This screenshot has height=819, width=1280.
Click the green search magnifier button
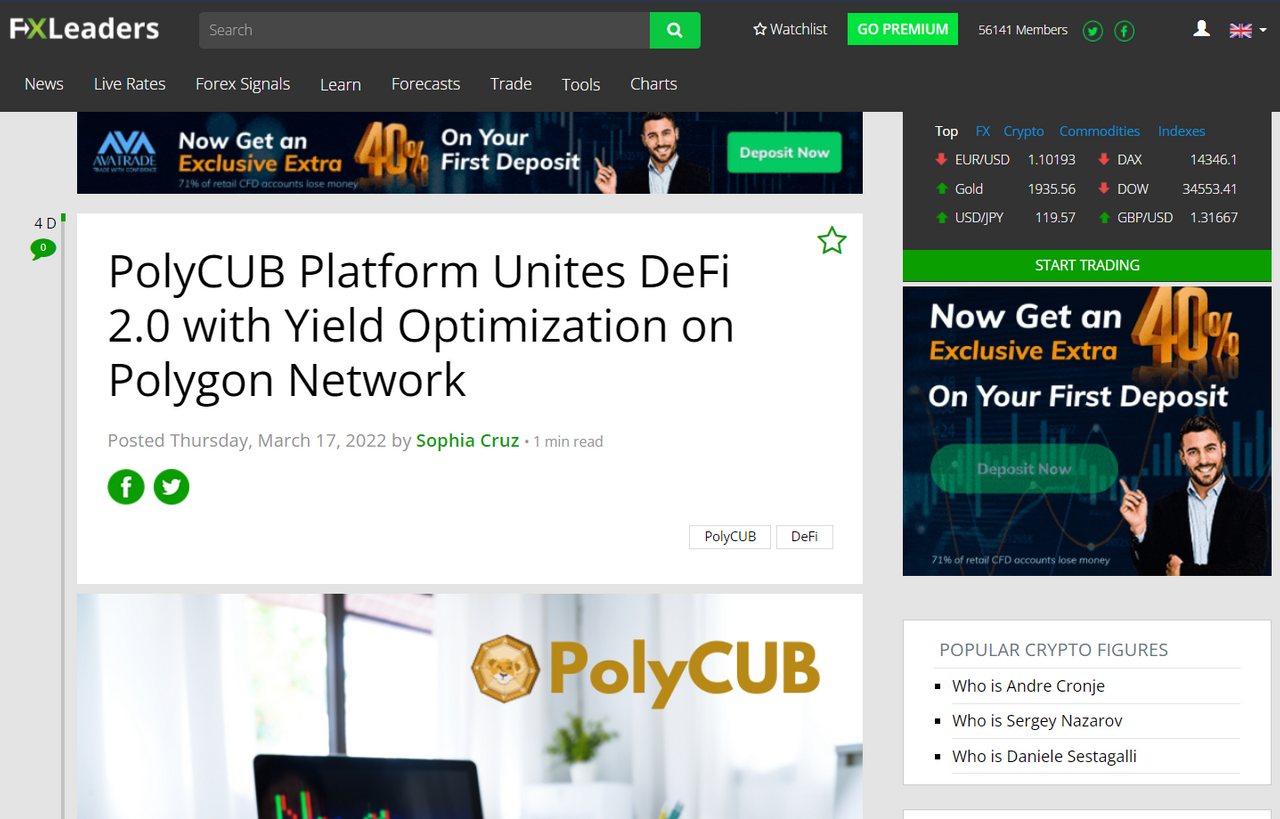[675, 30]
